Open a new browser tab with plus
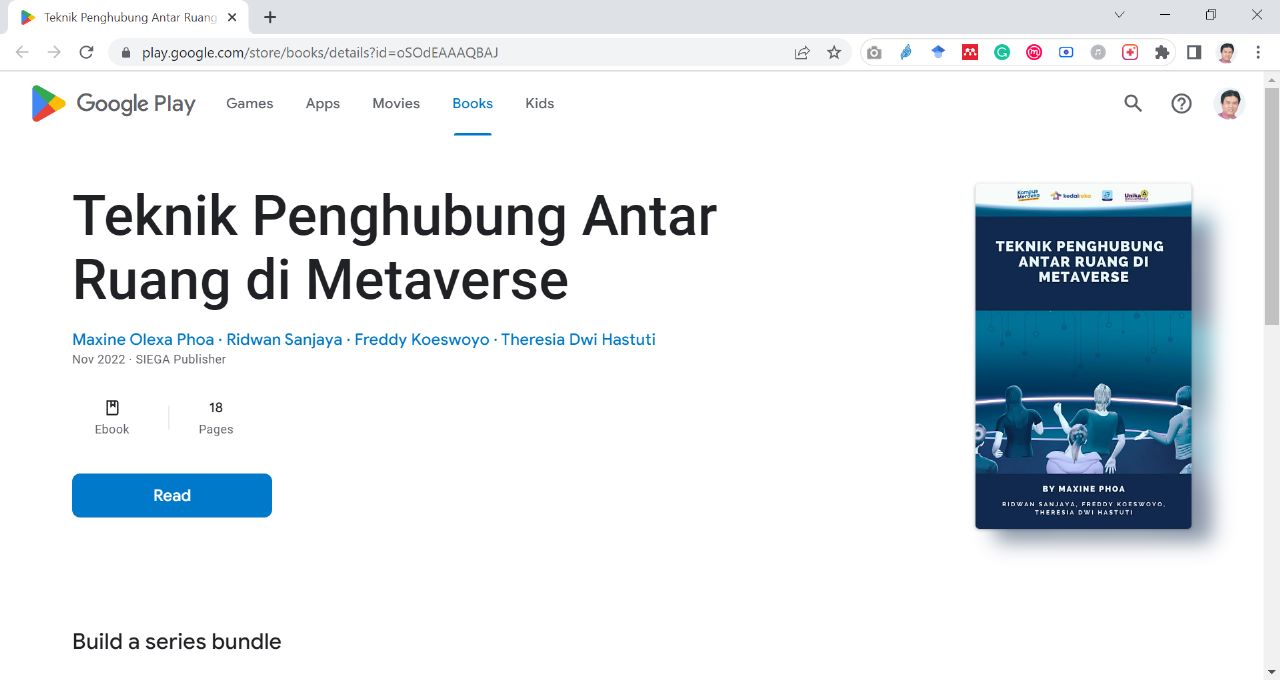 (x=270, y=17)
